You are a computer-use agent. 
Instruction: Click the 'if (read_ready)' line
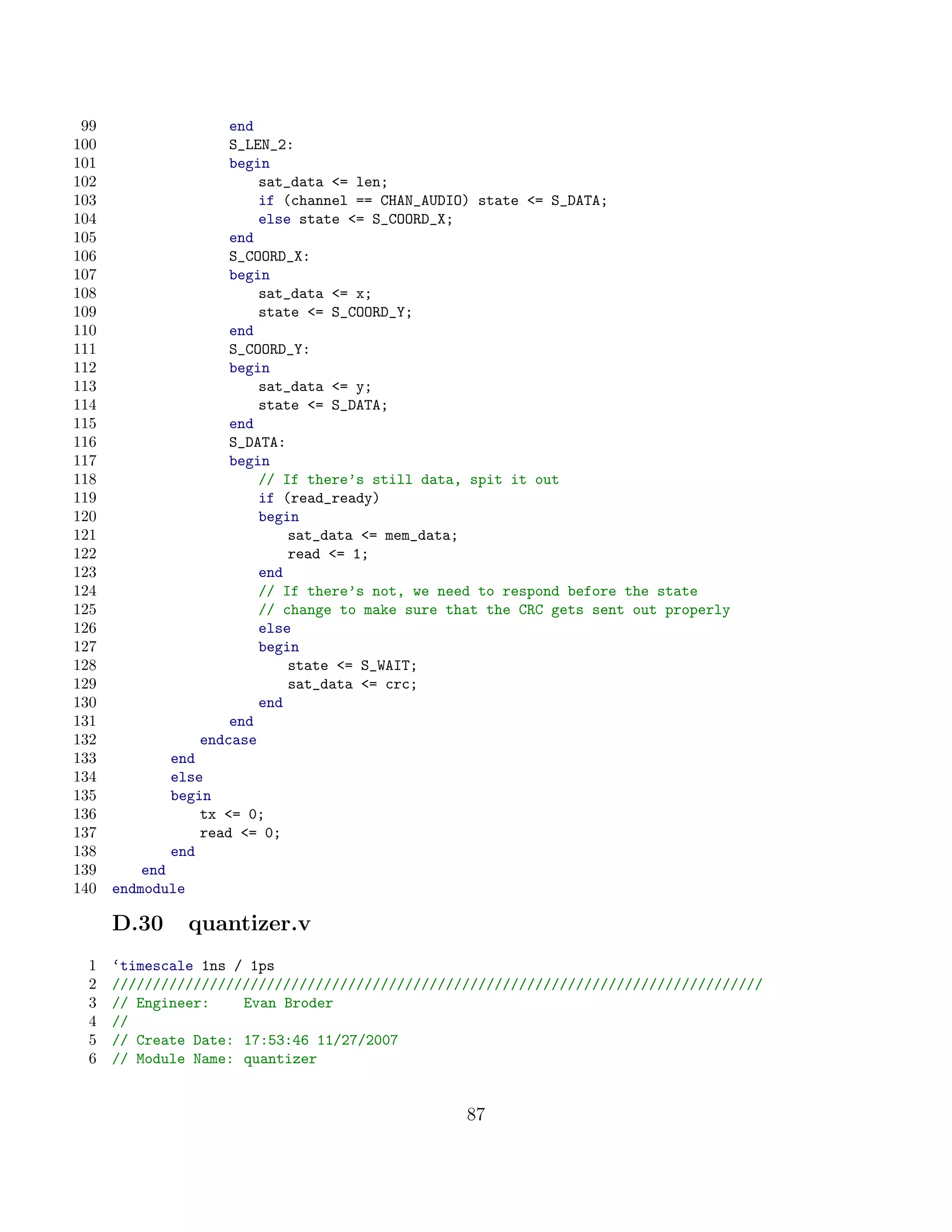(318, 498)
